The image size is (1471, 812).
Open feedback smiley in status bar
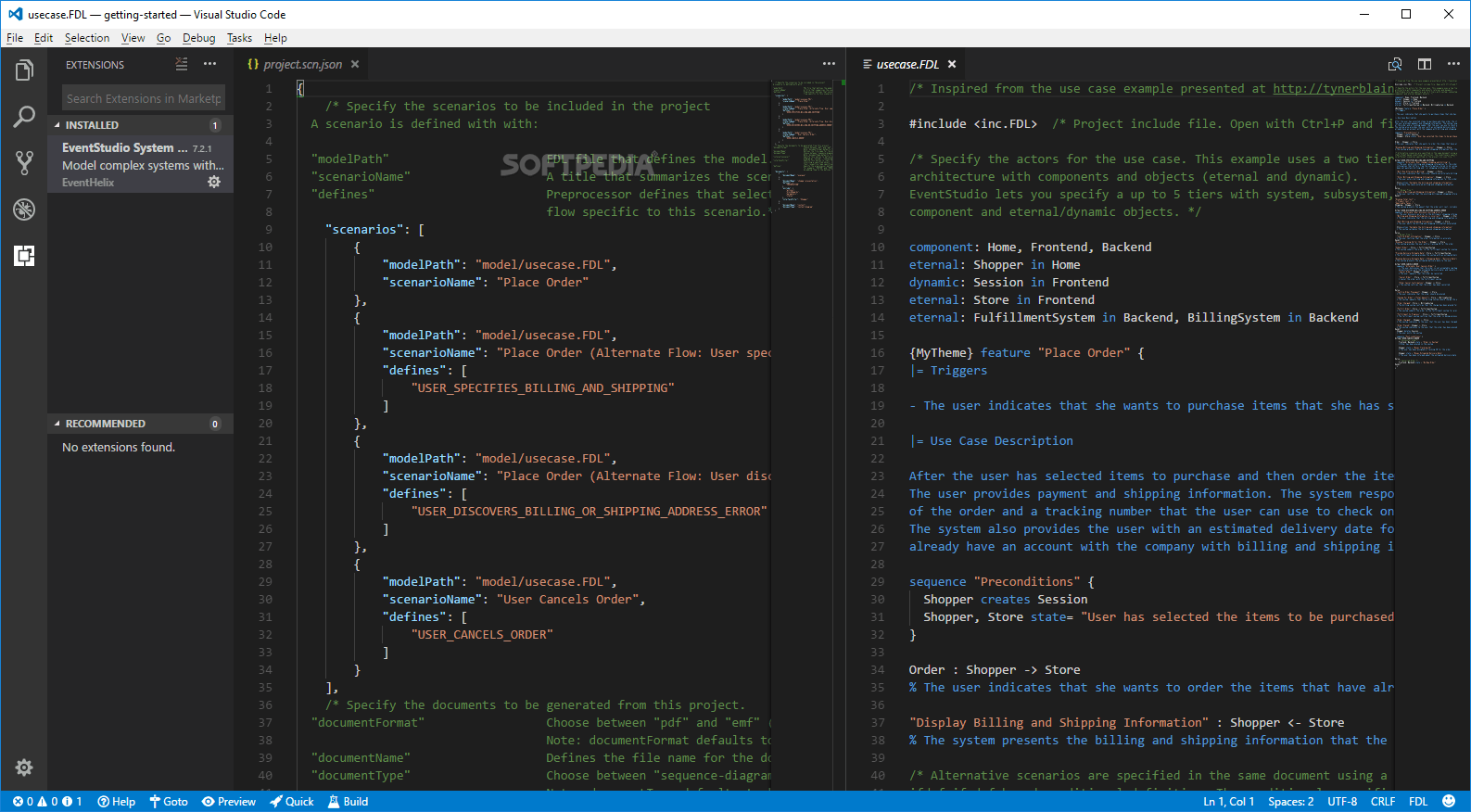[1450, 801]
